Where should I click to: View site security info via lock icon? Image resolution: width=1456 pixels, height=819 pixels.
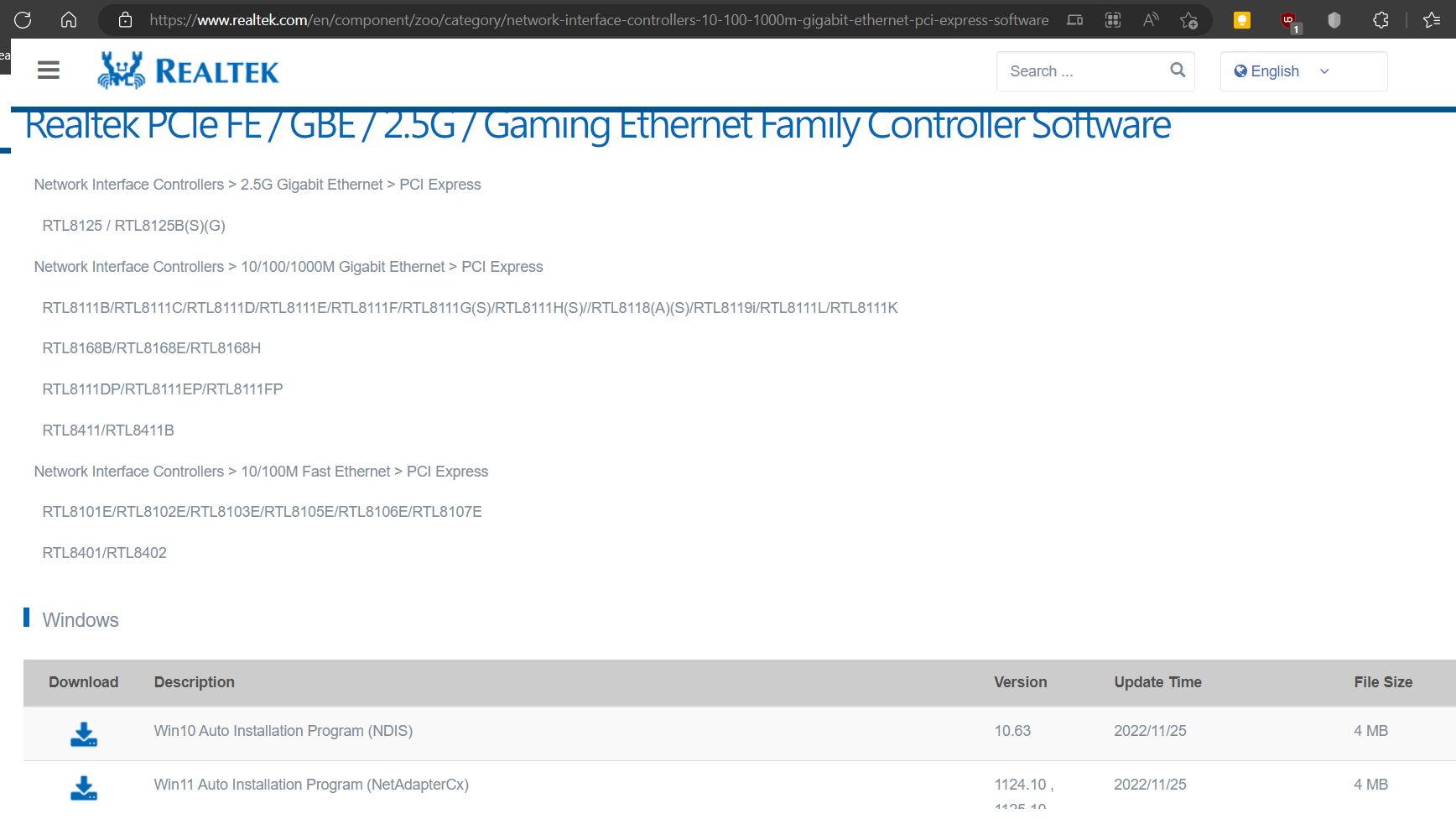[125, 20]
